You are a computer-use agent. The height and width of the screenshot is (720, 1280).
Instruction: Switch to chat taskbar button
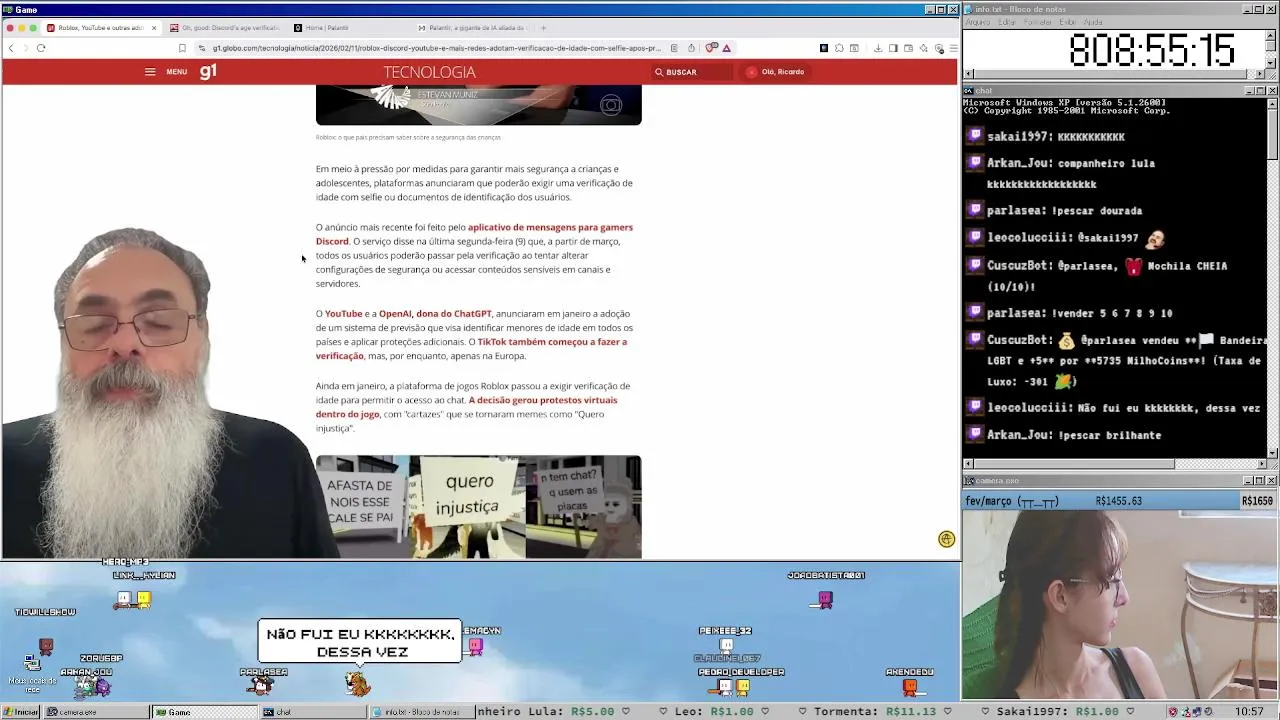tap(311, 712)
